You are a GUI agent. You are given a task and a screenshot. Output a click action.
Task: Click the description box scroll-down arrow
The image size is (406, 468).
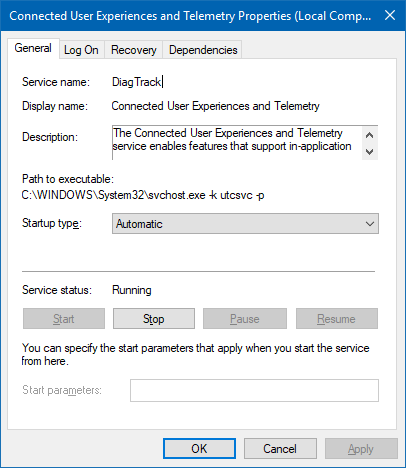tap(369, 152)
